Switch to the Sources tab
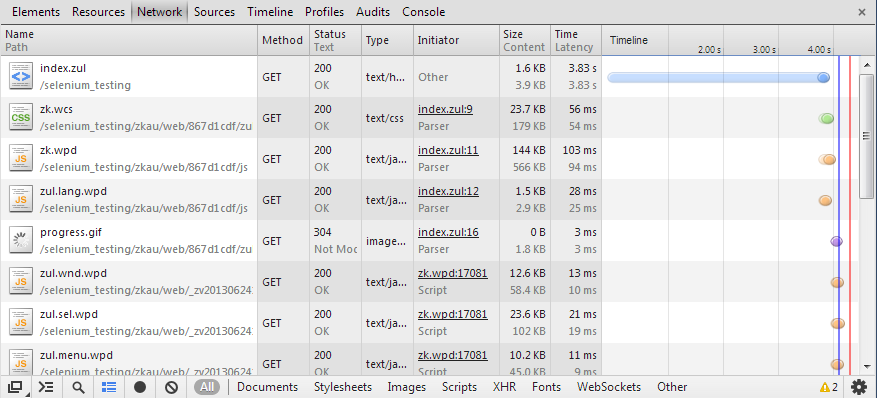Screen dimensions: 877x398 214,12
